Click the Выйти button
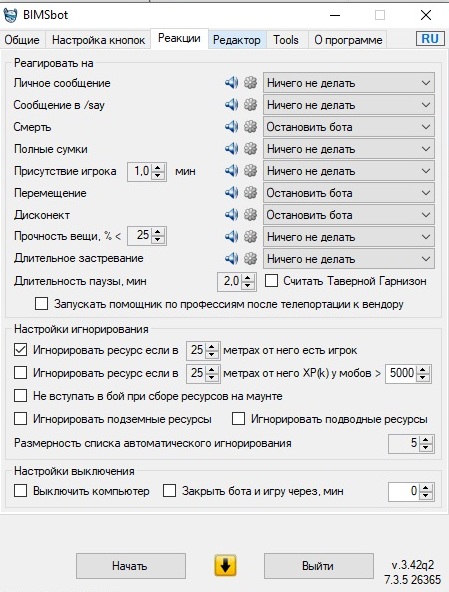The width and height of the screenshot is (449, 592). (x=318, y=566)
